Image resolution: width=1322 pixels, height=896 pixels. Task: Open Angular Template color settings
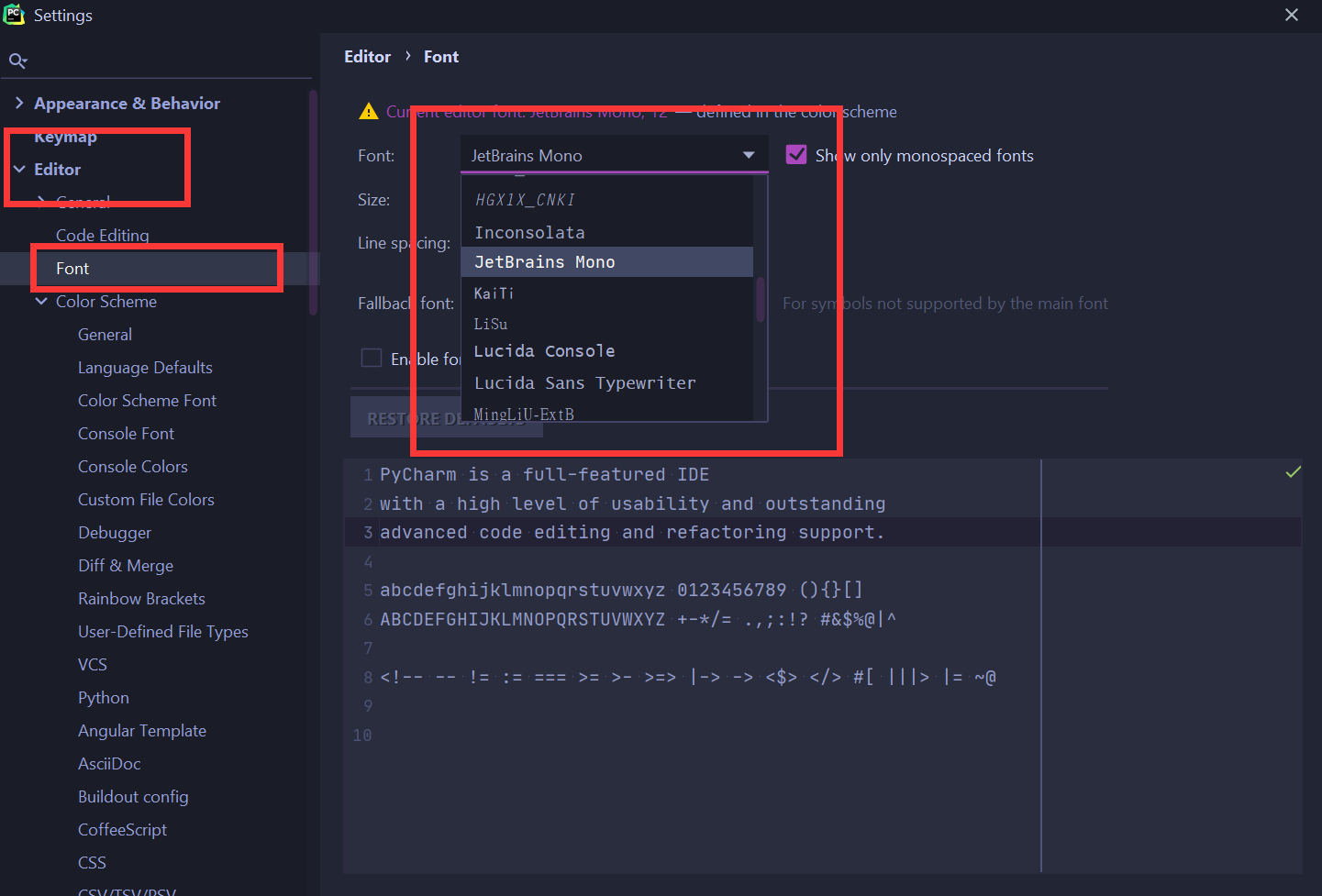click(x=142, y=731)
